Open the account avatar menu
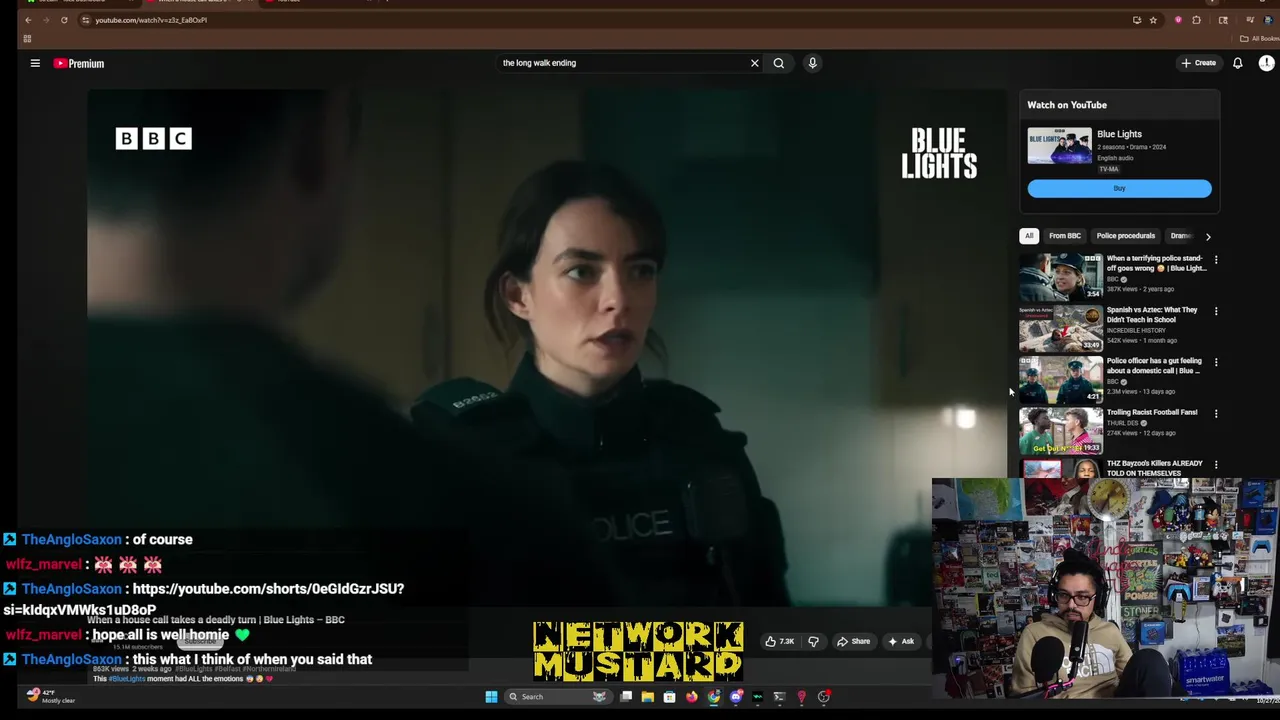Image resolution: width=1280 pixels, height=720 pixels. [x=1266, y=63]
